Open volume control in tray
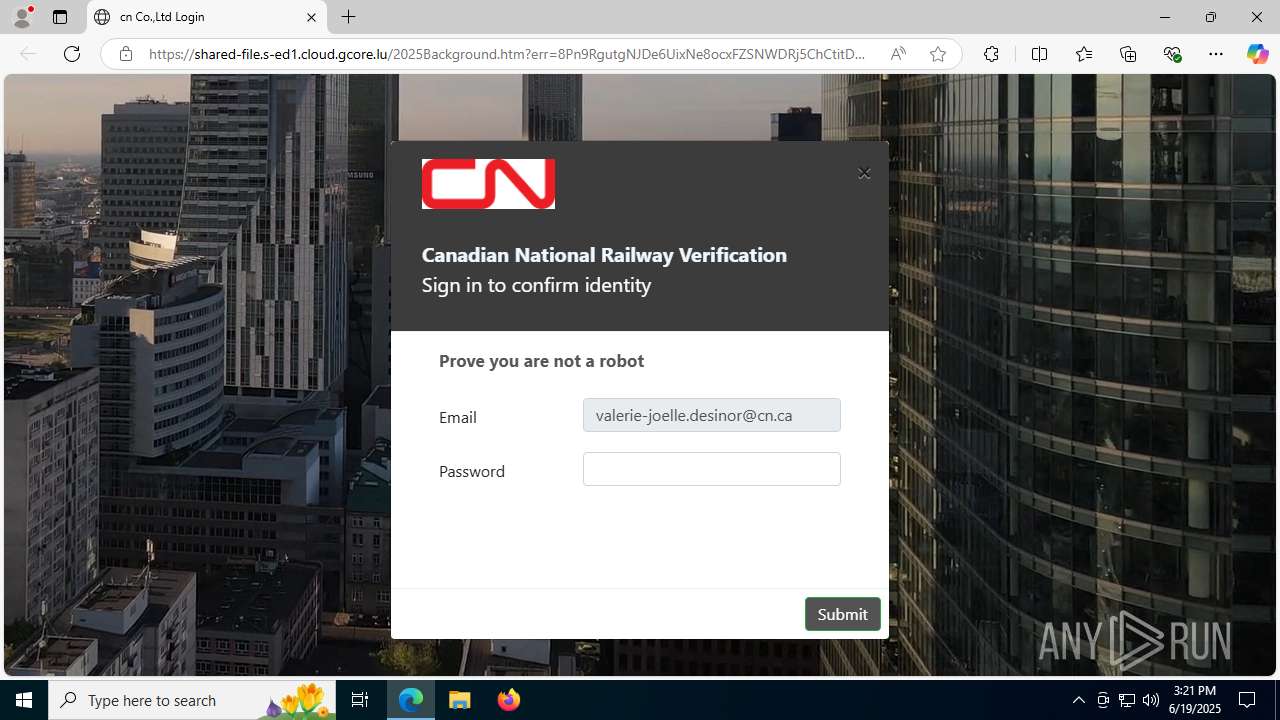This screenshot has width=1280, height=720. (x=1150, y=700)
